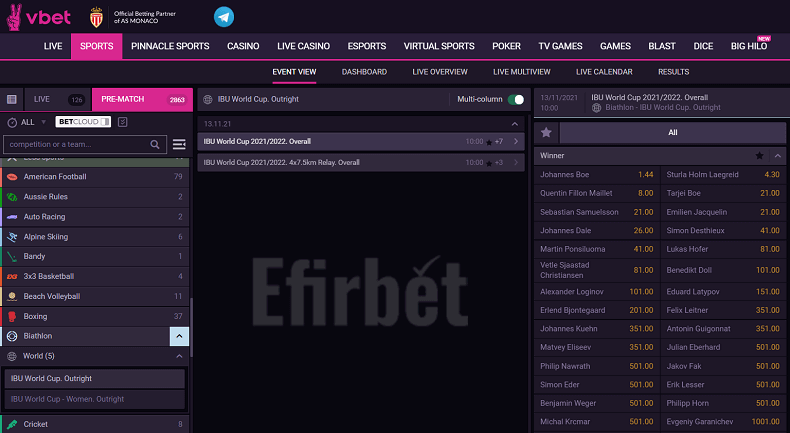Click the 3x3 Basketball icon

click(12, 276)
